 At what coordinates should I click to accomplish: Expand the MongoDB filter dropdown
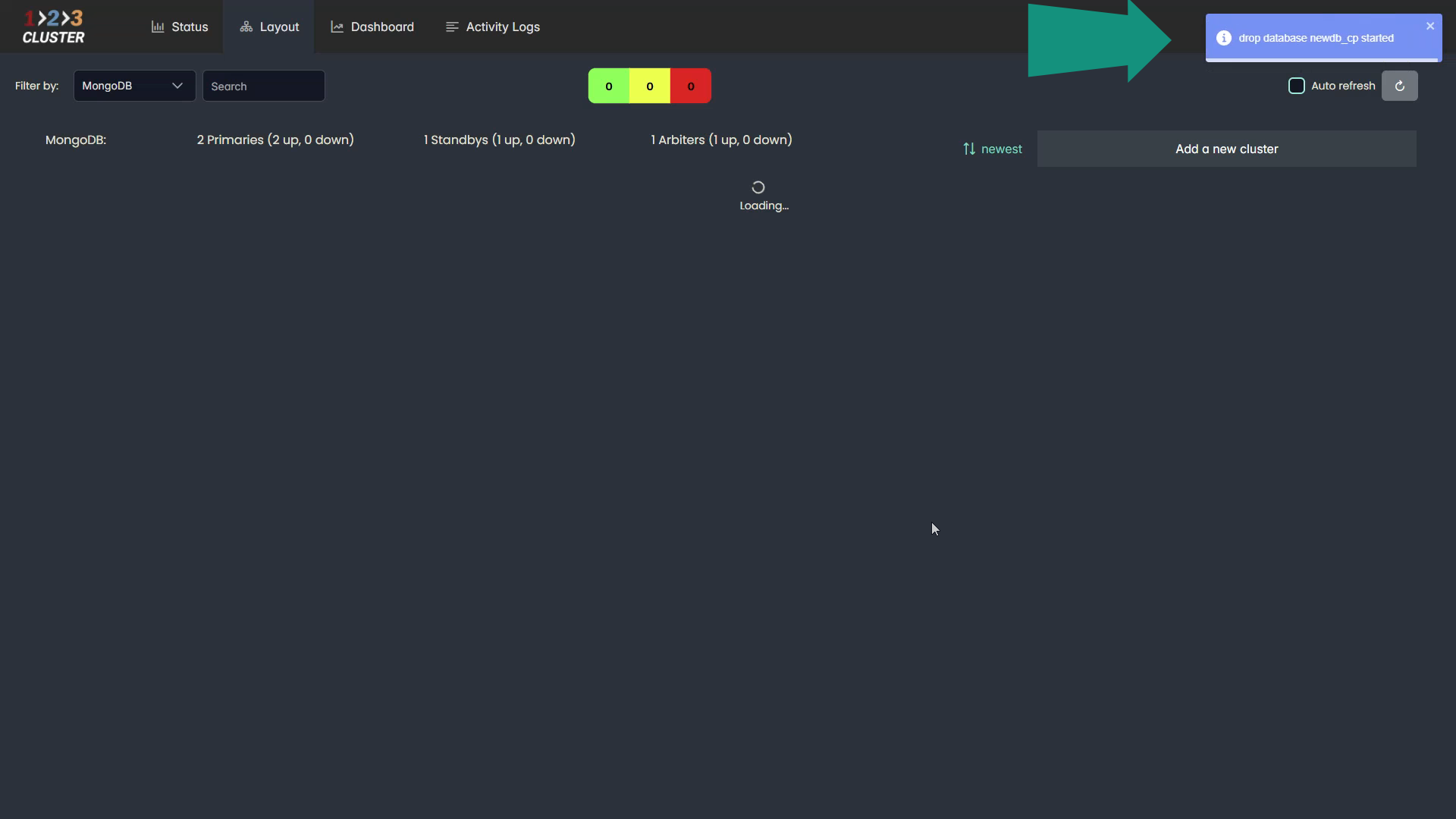[134, 86]
